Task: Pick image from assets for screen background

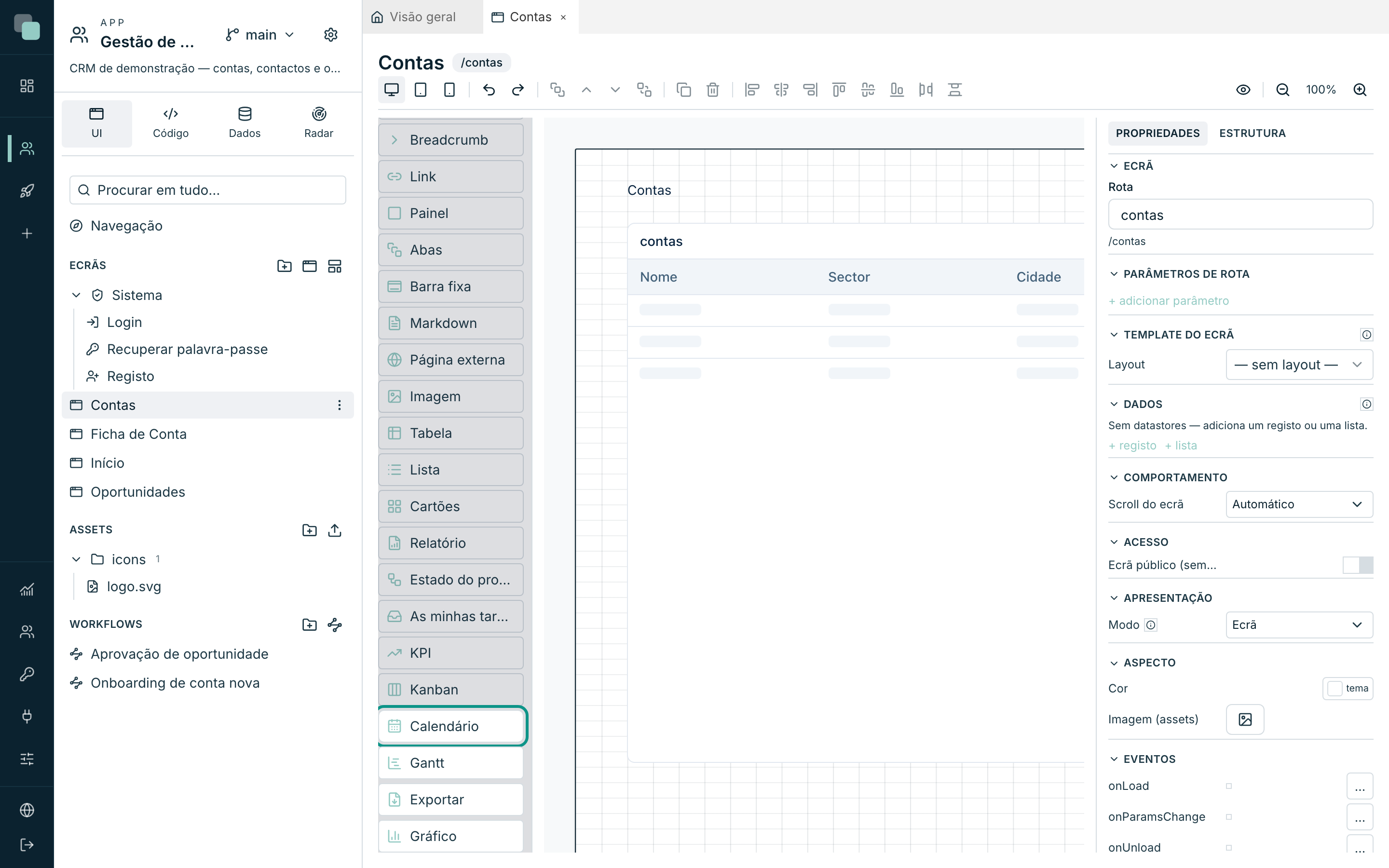Action: pos(1245,719)
